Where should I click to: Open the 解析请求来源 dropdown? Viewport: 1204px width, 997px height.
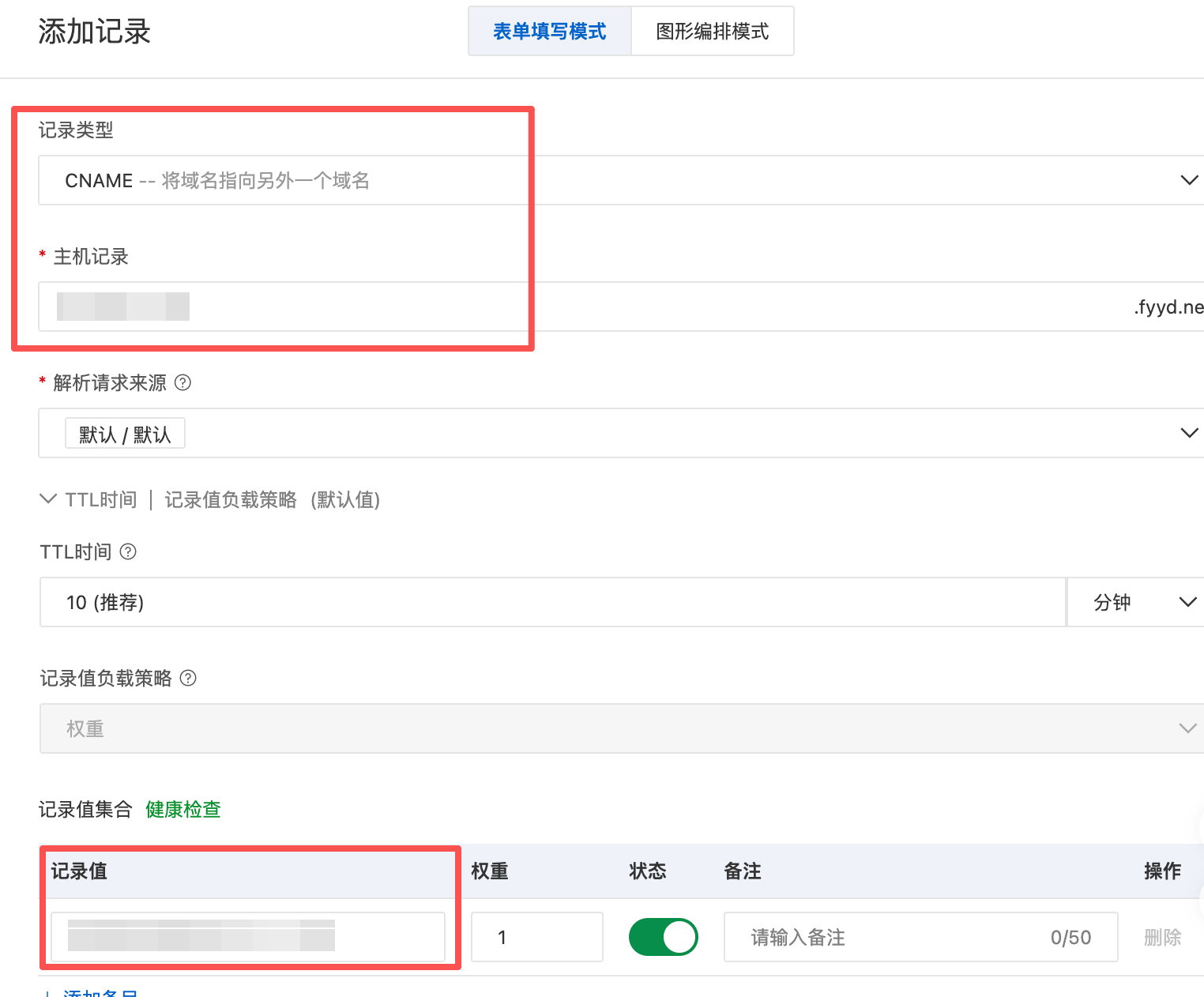(x=621, y=433)
